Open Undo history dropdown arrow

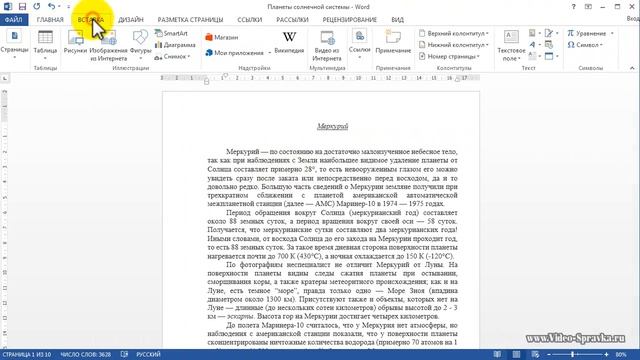click(59, 7)
